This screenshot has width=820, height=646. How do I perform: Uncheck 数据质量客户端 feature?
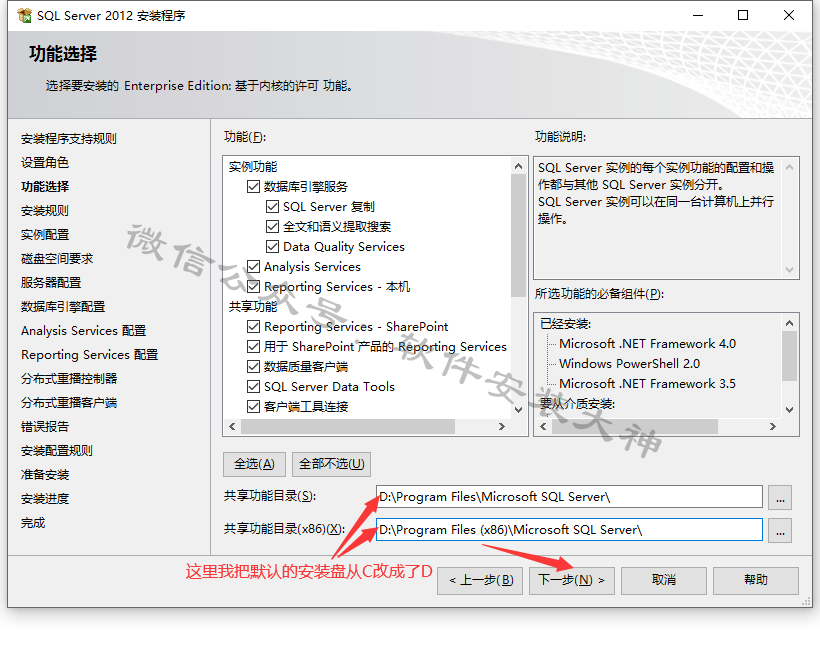253,367
